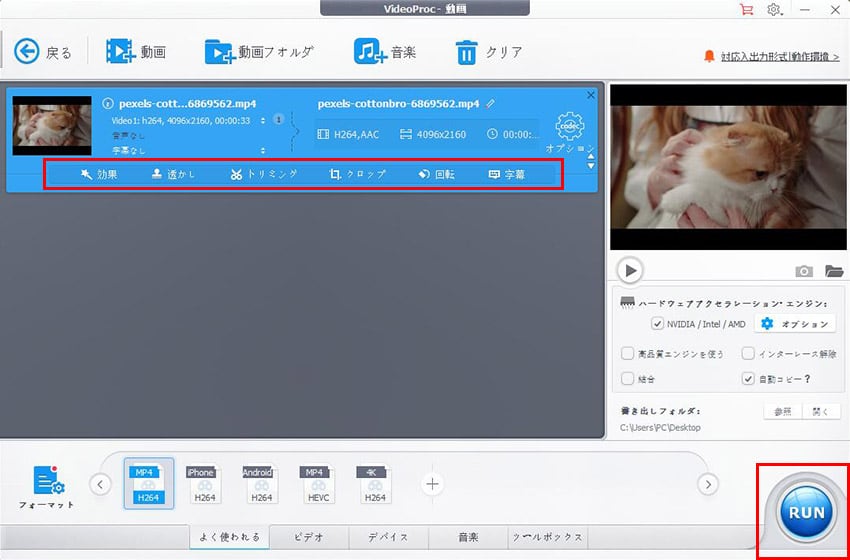Enable 高品質エンジンを使う checkbox
Viewport: 850px width, 560px height.
point(627,354)
